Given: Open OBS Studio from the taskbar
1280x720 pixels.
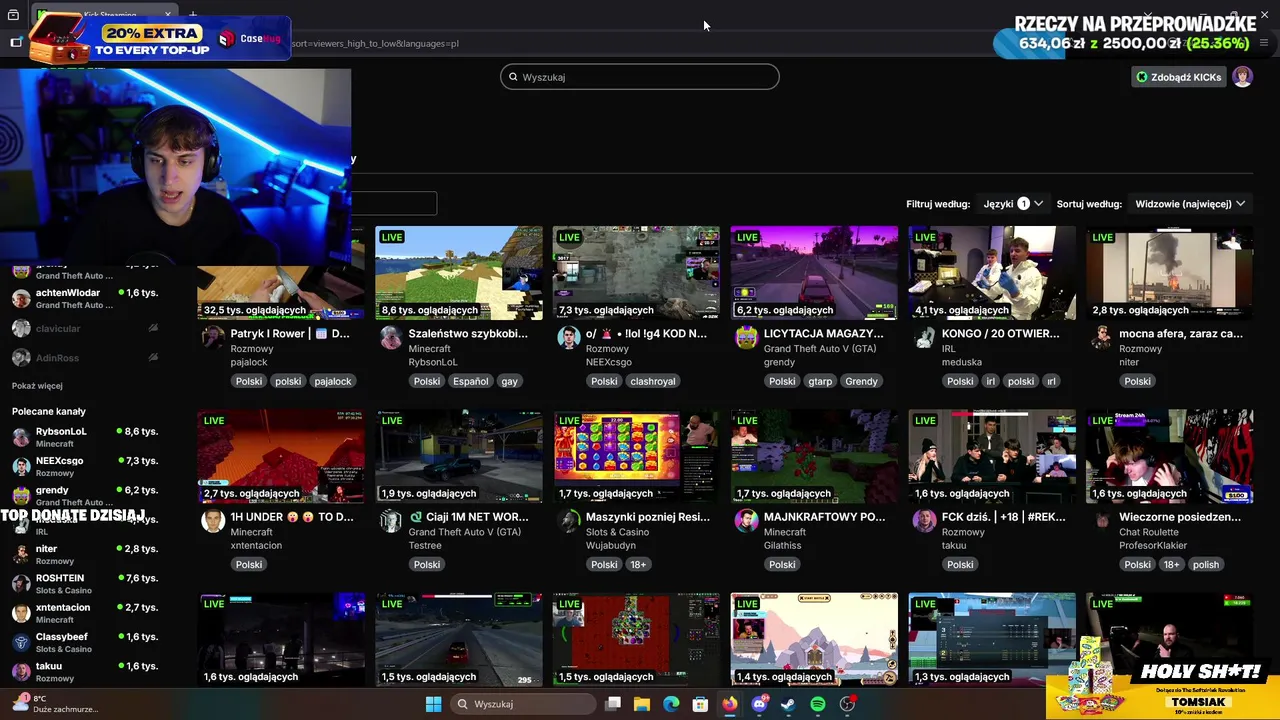Looking at the screenshot, I should tap(847, 704).
